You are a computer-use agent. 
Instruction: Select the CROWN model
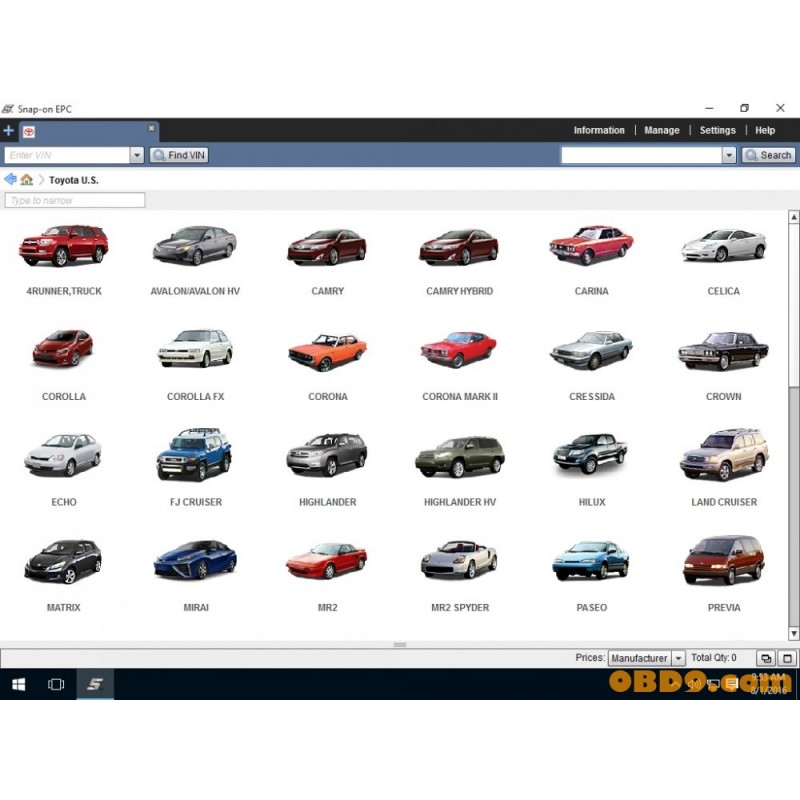pyautogui.click(x=723, y=365)
